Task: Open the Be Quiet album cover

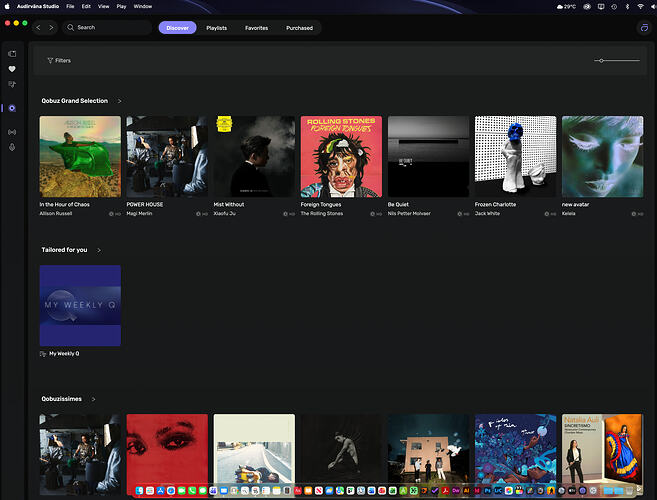Action: tap(428, 157)
